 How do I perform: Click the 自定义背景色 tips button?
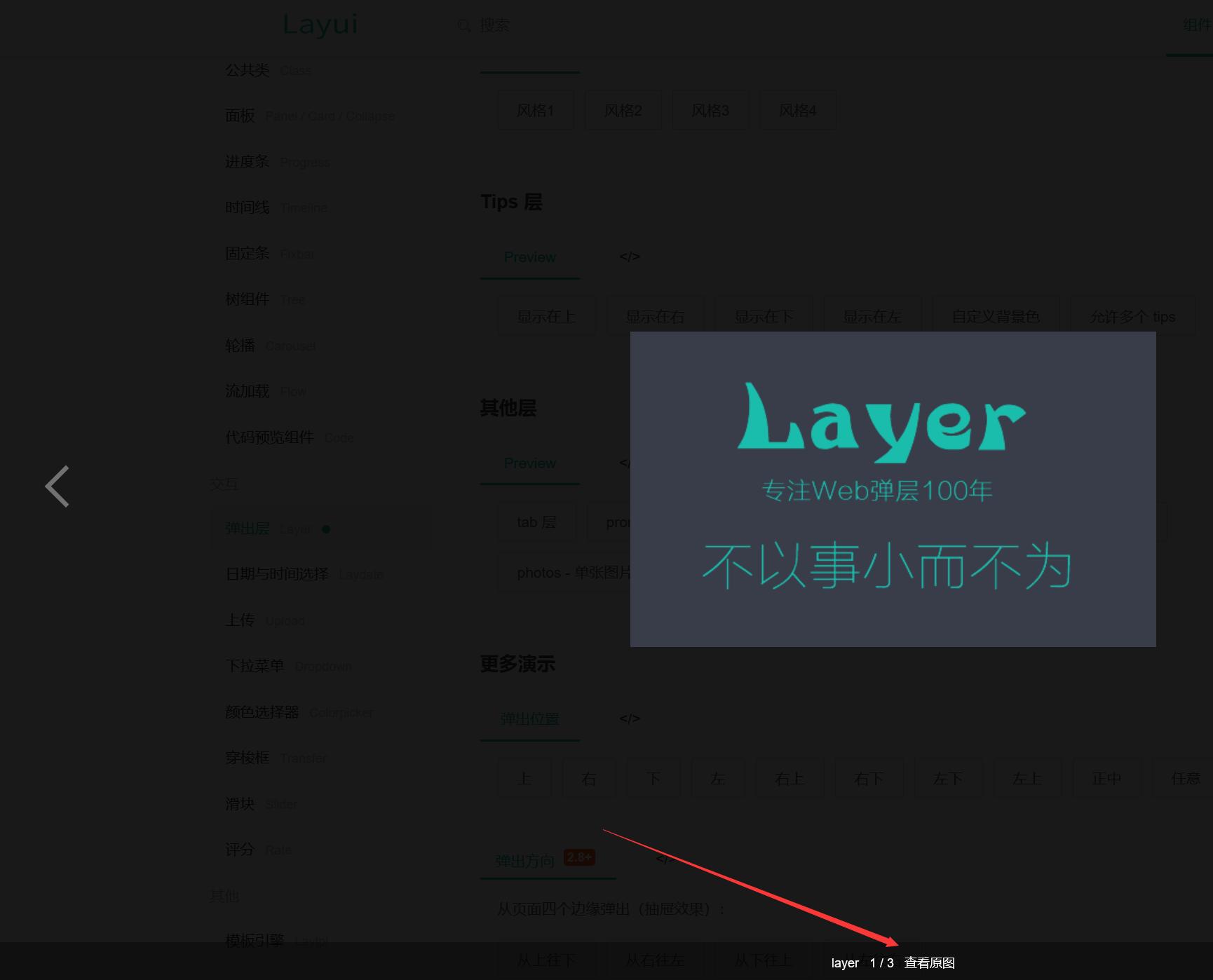point(996,316)
